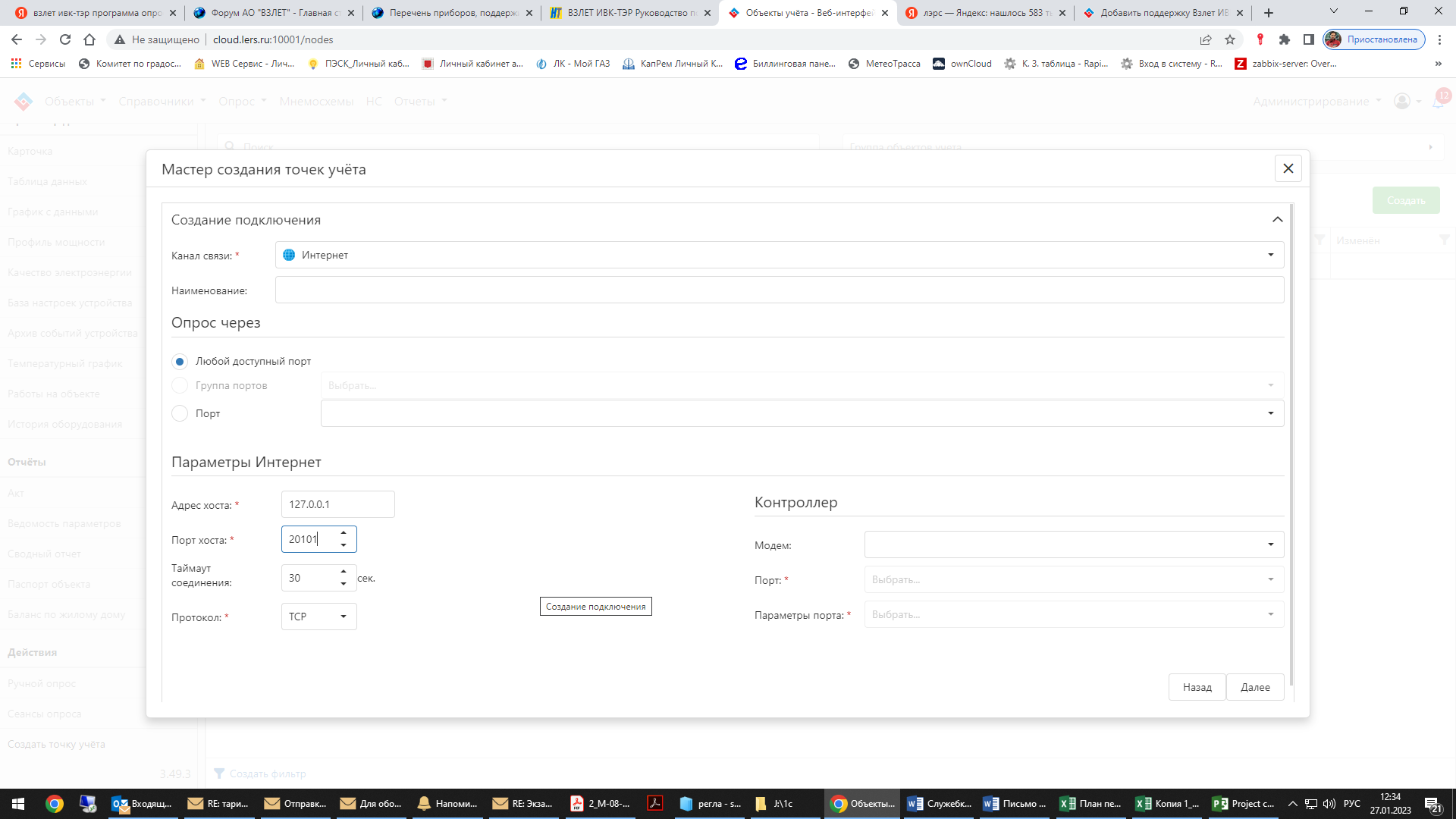Decrease the Таймаут соединения value
This screenshot has height=819, width=1456.
(344, 584)
